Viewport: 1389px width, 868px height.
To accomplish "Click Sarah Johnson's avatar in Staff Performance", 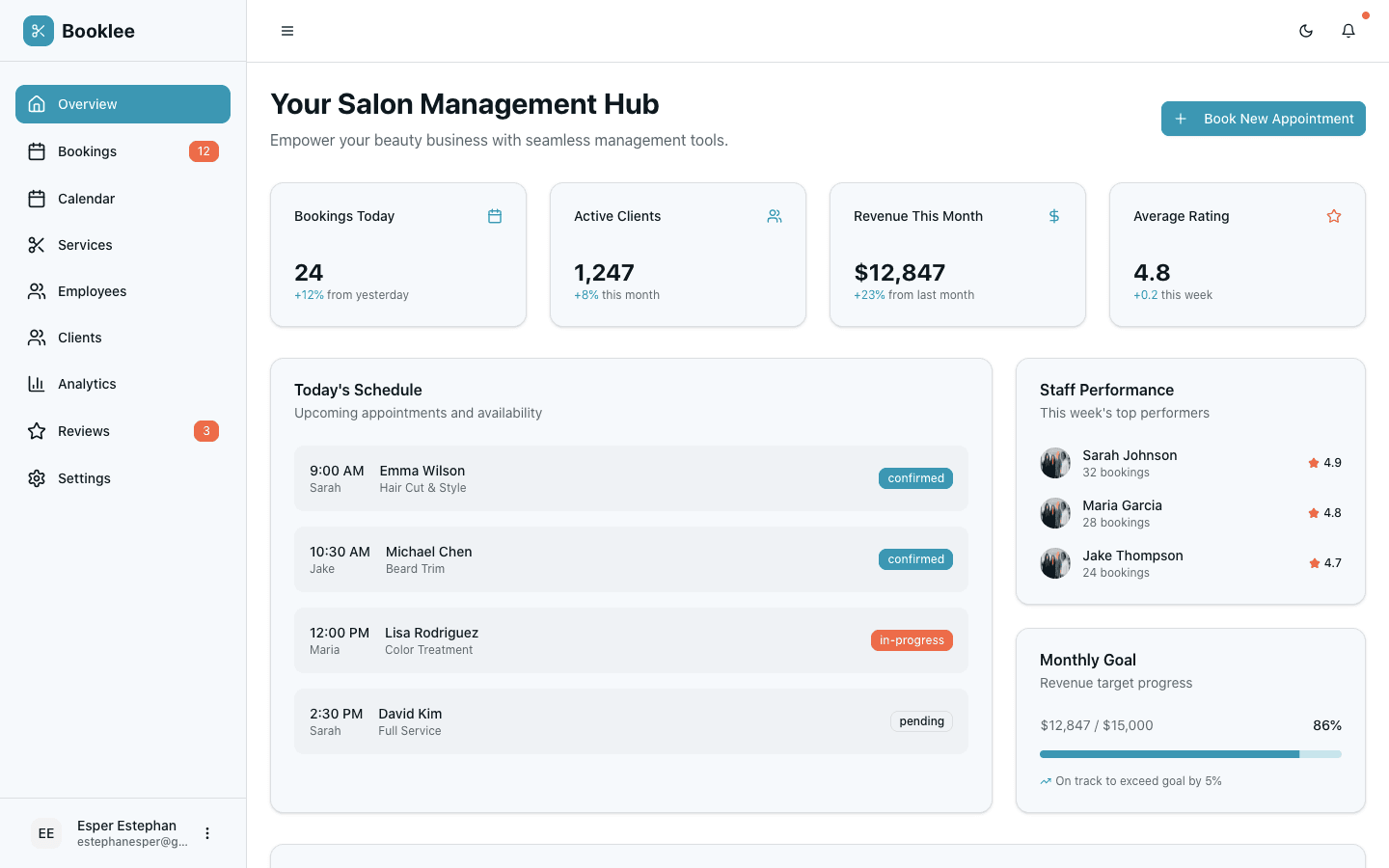I will 1055,463.
